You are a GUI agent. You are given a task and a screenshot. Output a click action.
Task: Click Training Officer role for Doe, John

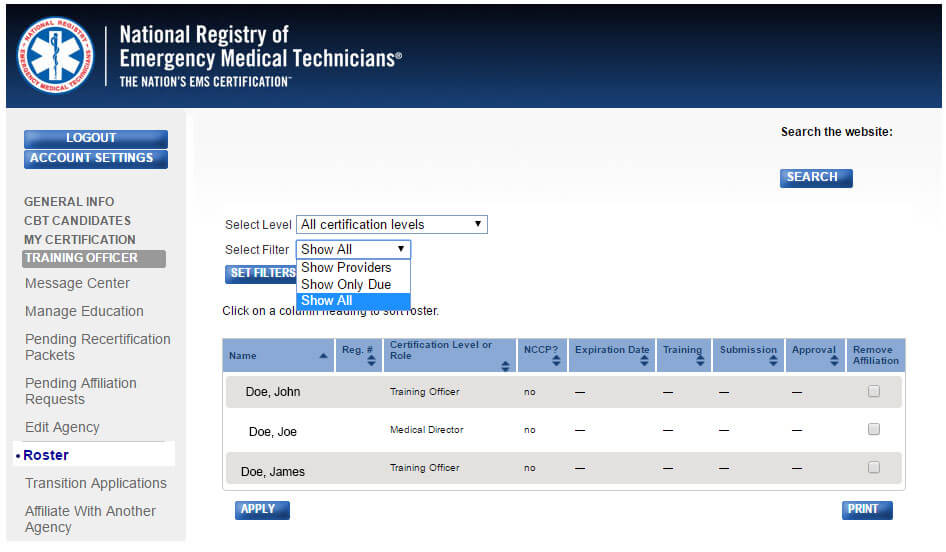pyautogui.click(x=425, y=392)
